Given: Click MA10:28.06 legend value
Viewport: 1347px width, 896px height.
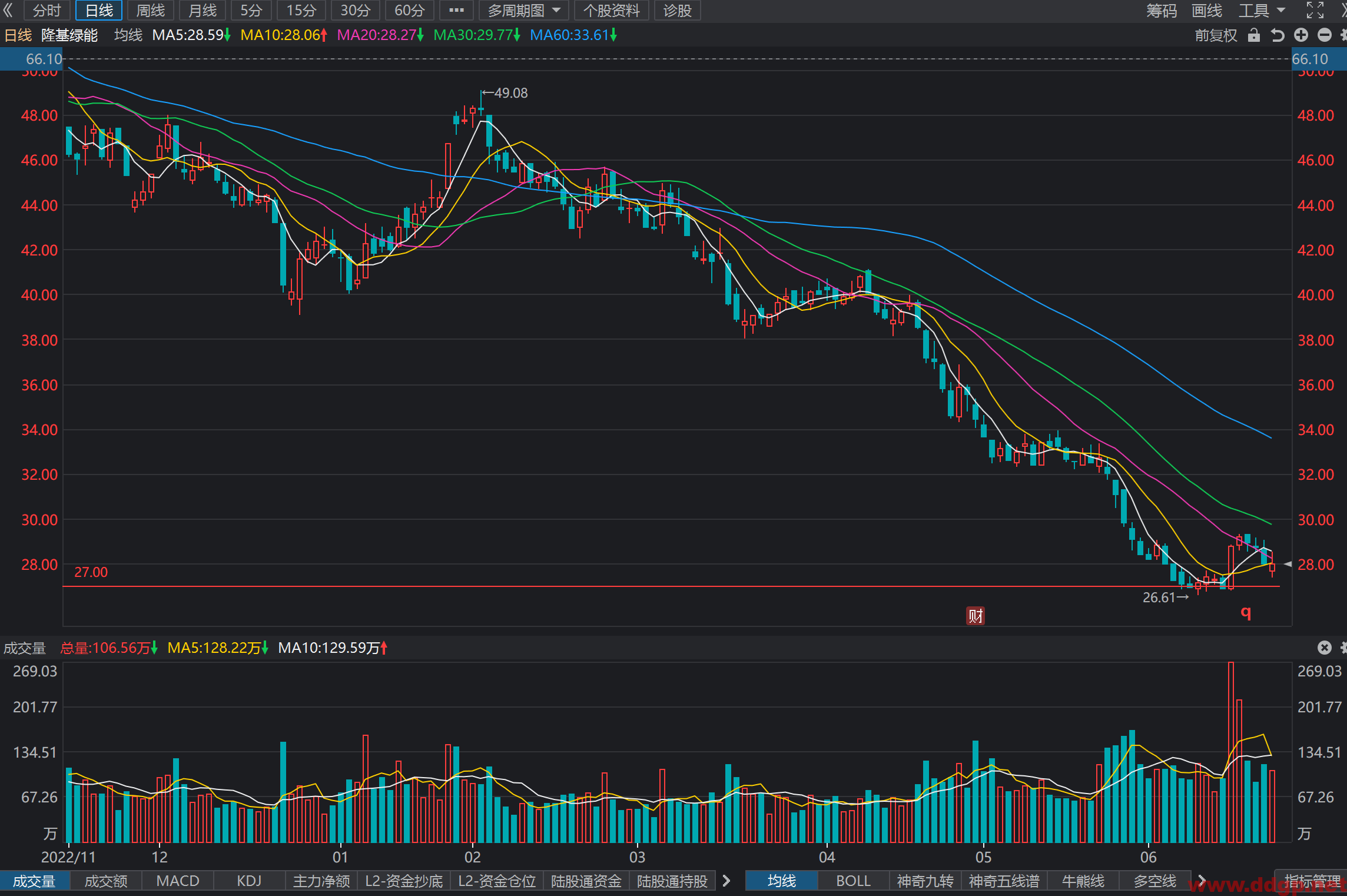Looking at the screenshot, I should click(x=284, y=35).
